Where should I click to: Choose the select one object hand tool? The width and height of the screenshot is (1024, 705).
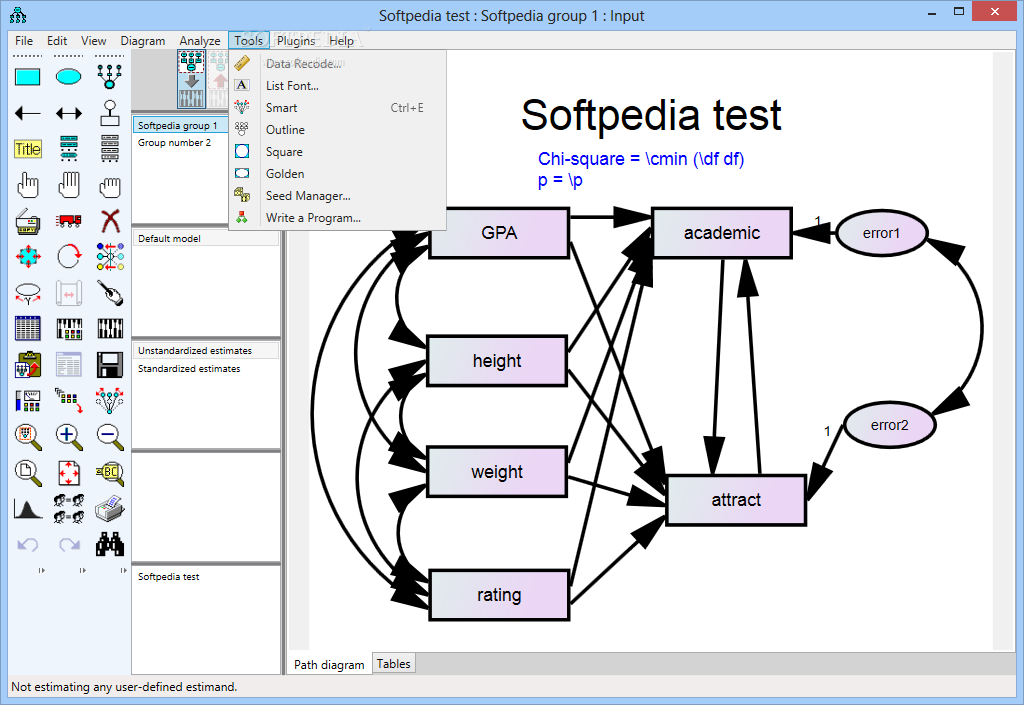27,185
